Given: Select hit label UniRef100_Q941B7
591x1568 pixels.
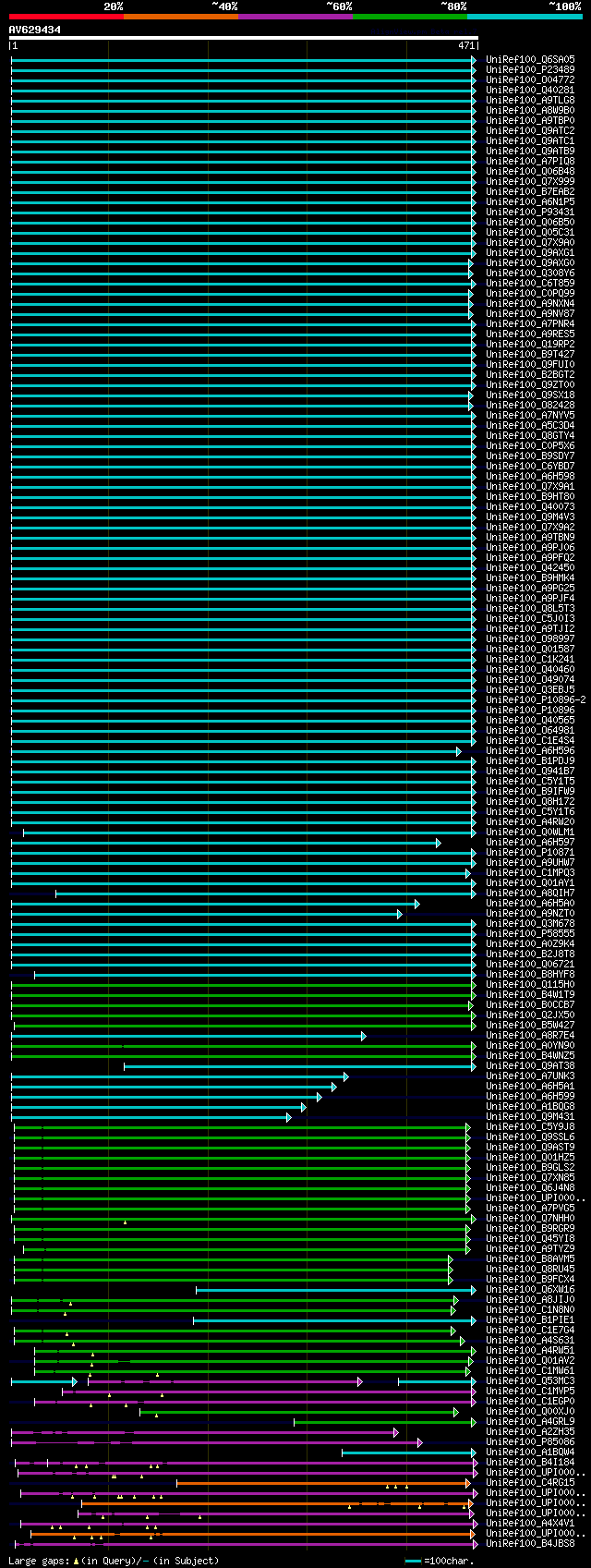Looking at the screenshot, I should point(530,771).
